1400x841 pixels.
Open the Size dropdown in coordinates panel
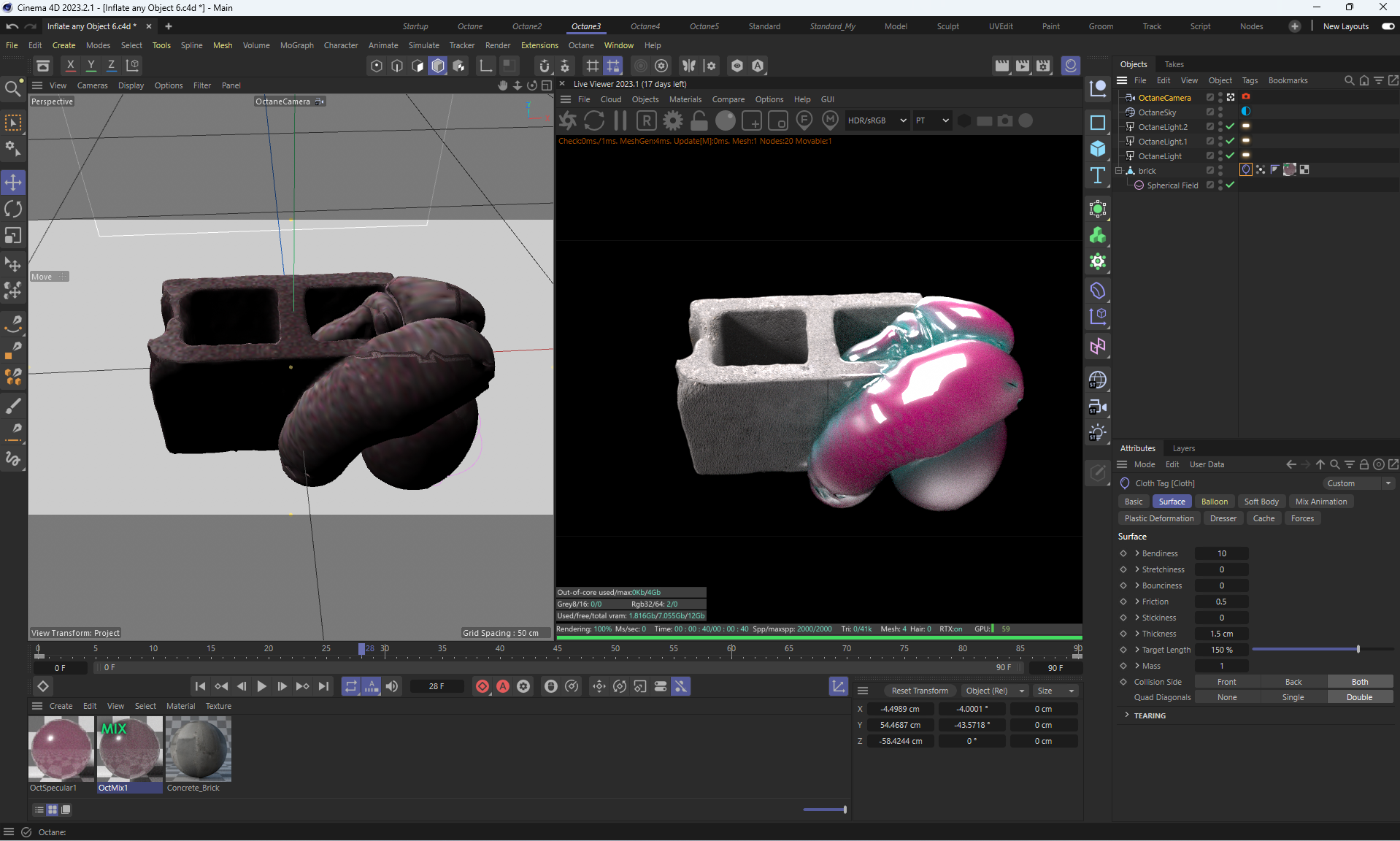(1055, 691)
